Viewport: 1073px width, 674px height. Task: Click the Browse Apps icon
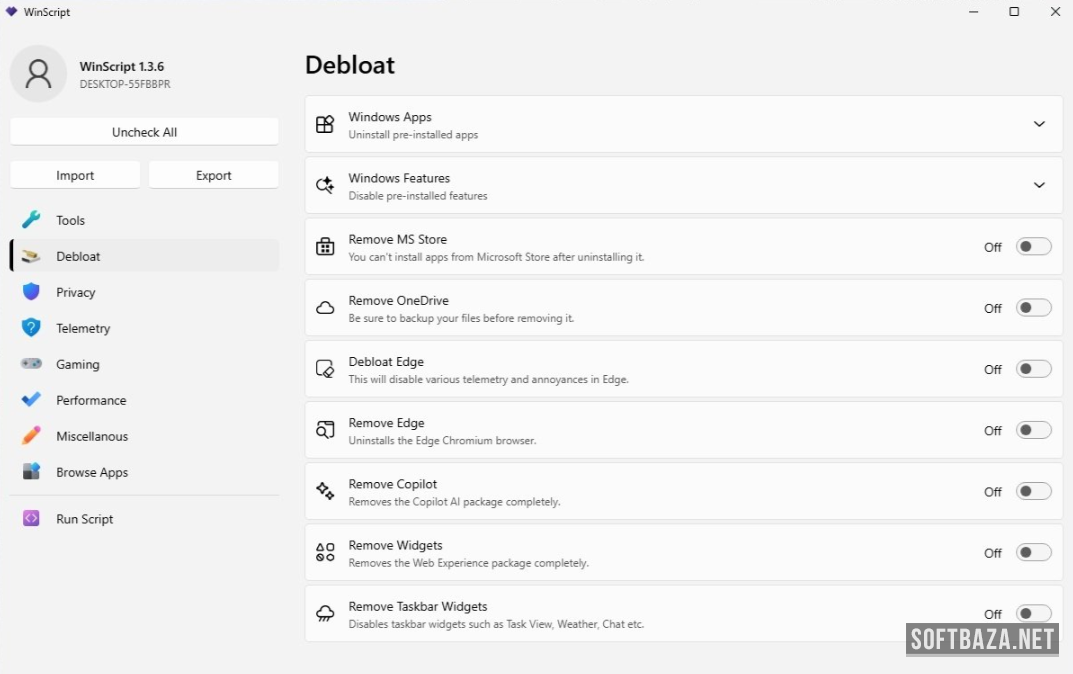[x=31, y=472]
